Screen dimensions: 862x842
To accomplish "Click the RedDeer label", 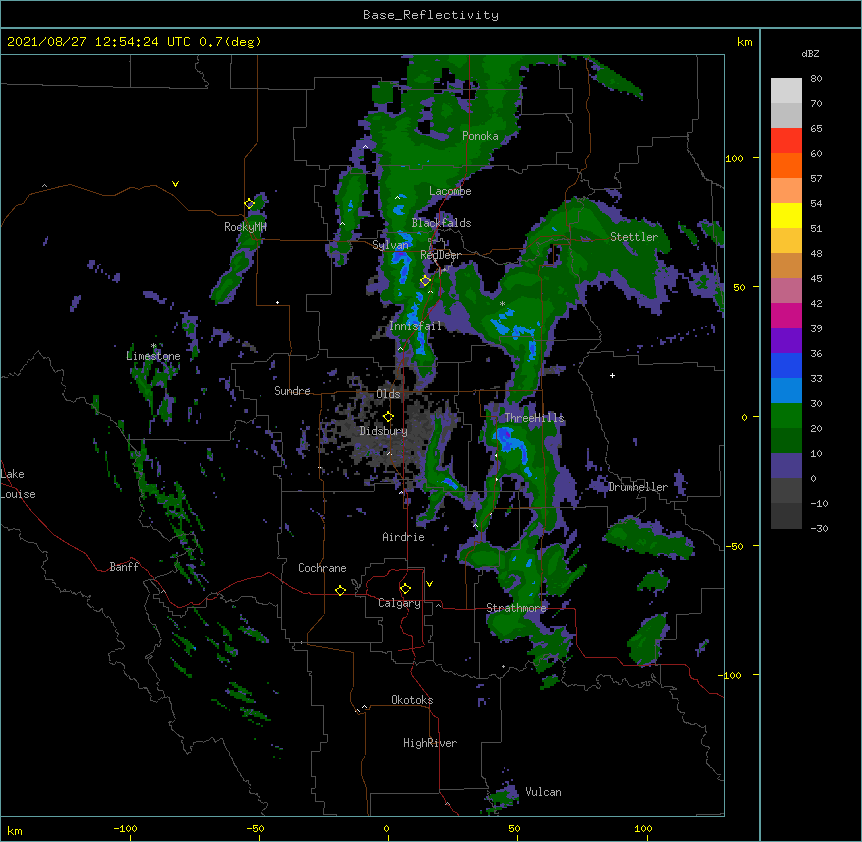I will 440,255.
